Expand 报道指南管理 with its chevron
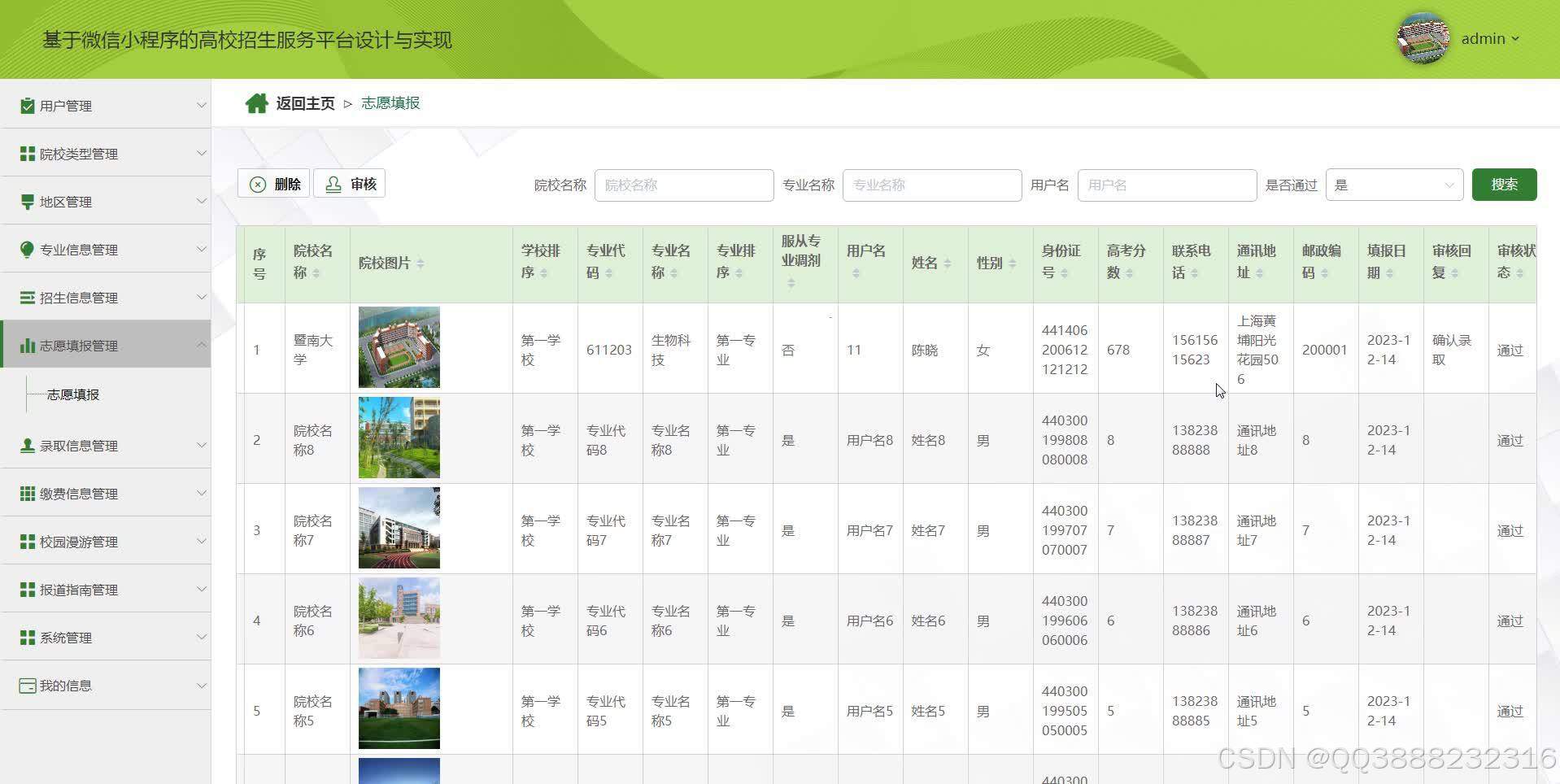 (x=201, y=589)
